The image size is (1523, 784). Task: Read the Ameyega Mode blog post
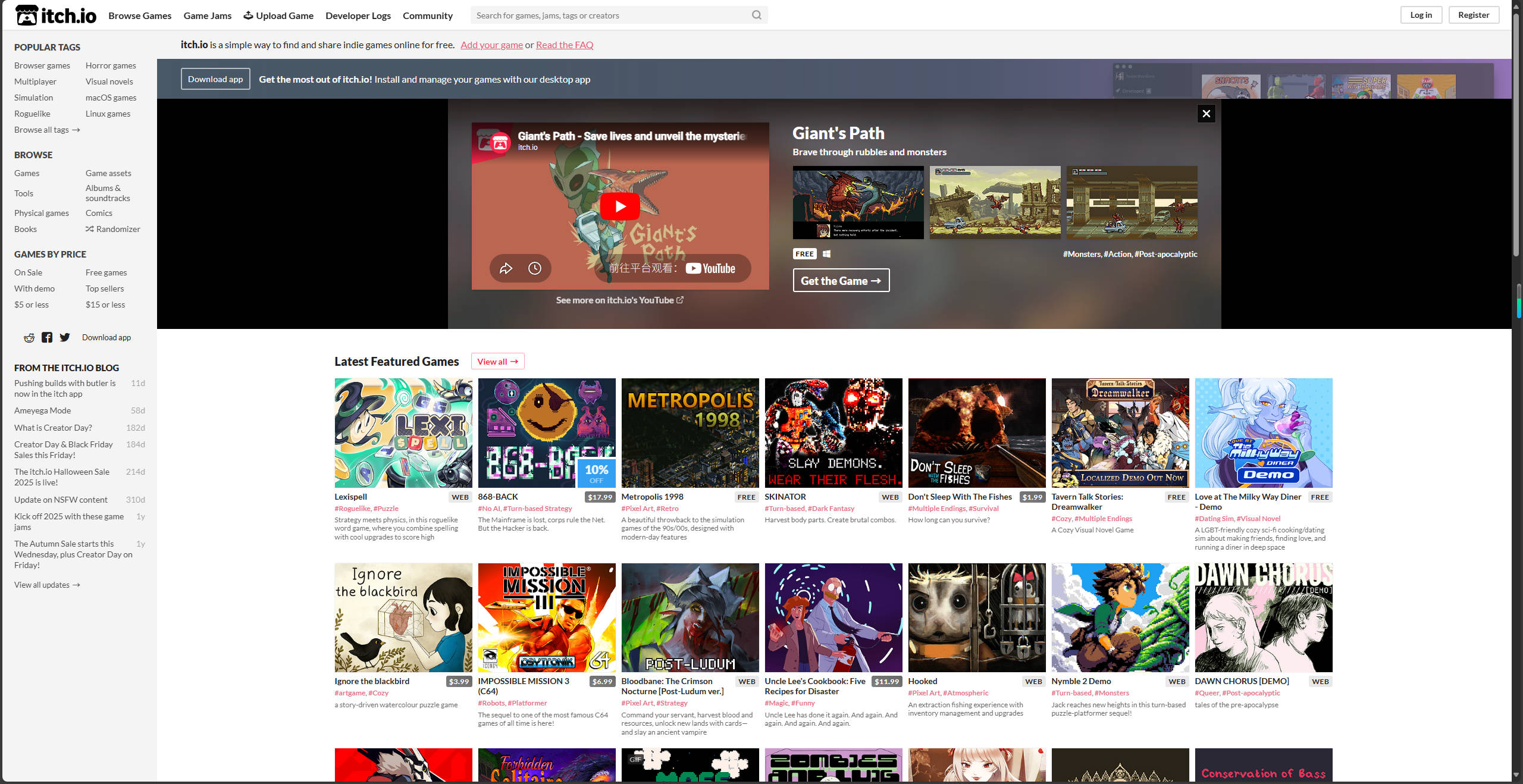click(42, 410)
